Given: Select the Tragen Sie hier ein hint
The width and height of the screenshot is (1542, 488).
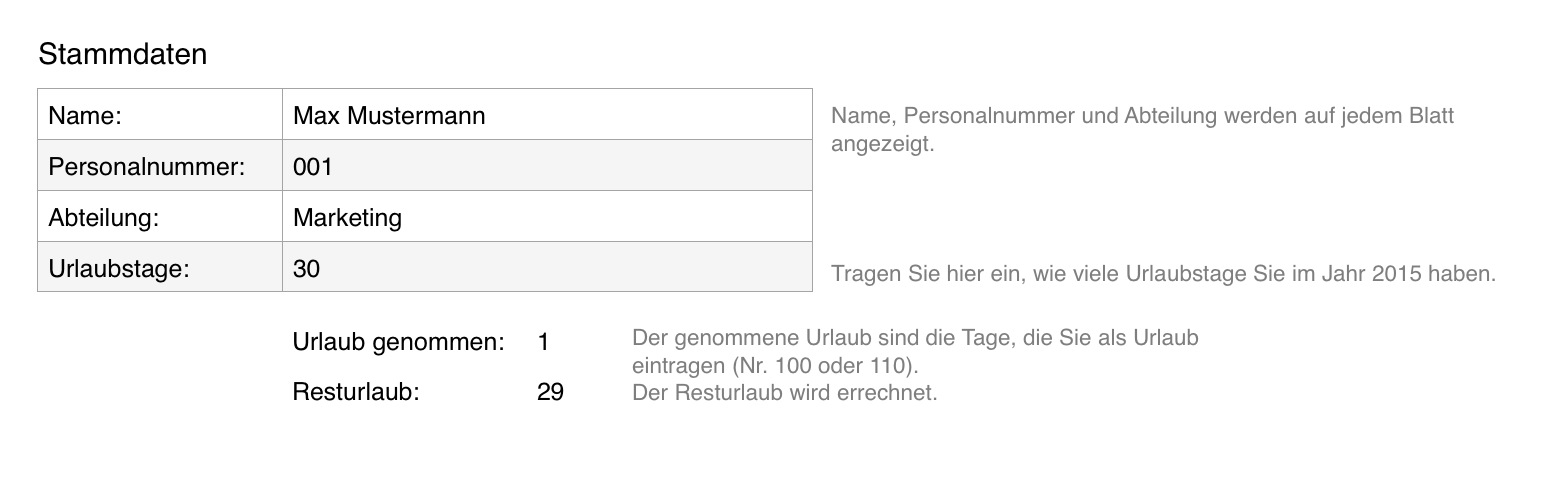Looking at the screenshot, I should point(1162,274).
